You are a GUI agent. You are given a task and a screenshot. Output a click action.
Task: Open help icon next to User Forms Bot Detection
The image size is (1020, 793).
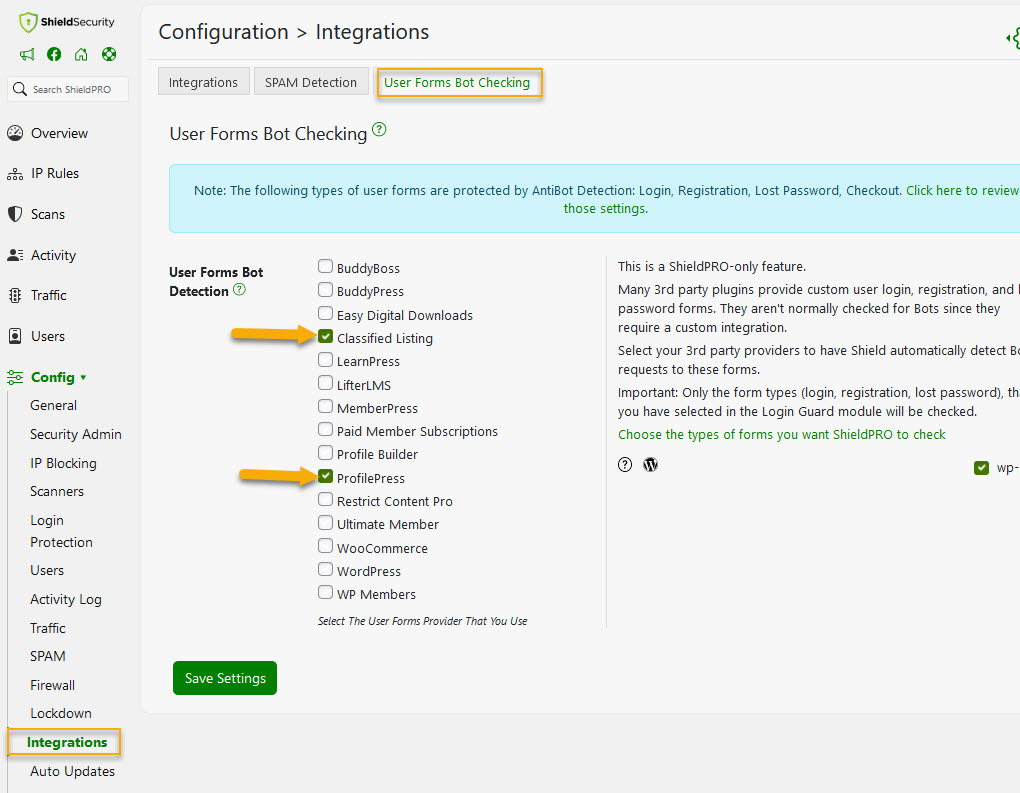(x=239, y=289)
